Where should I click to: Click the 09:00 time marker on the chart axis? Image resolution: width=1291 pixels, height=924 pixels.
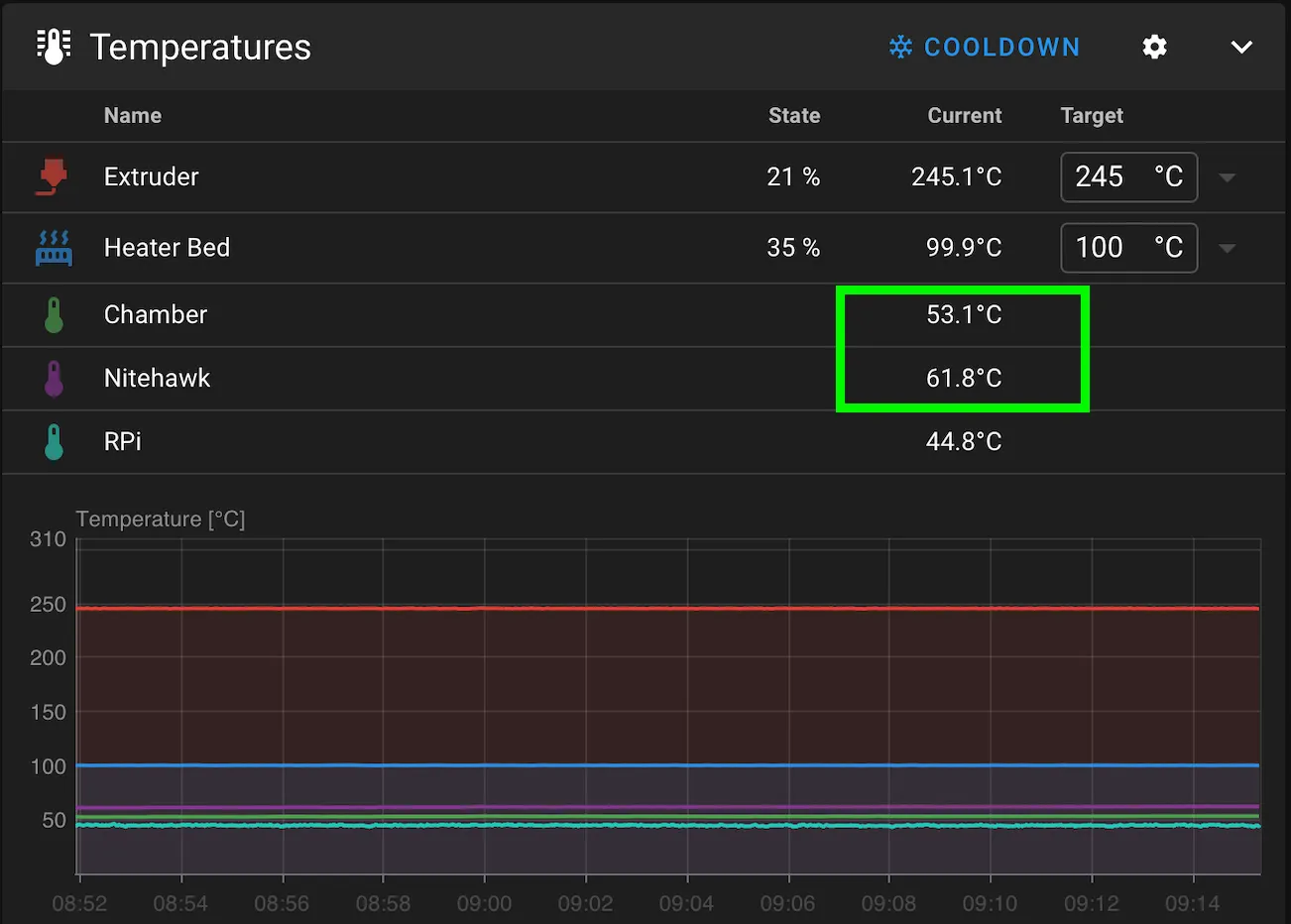pyautogui.click(x=484, y=904)
